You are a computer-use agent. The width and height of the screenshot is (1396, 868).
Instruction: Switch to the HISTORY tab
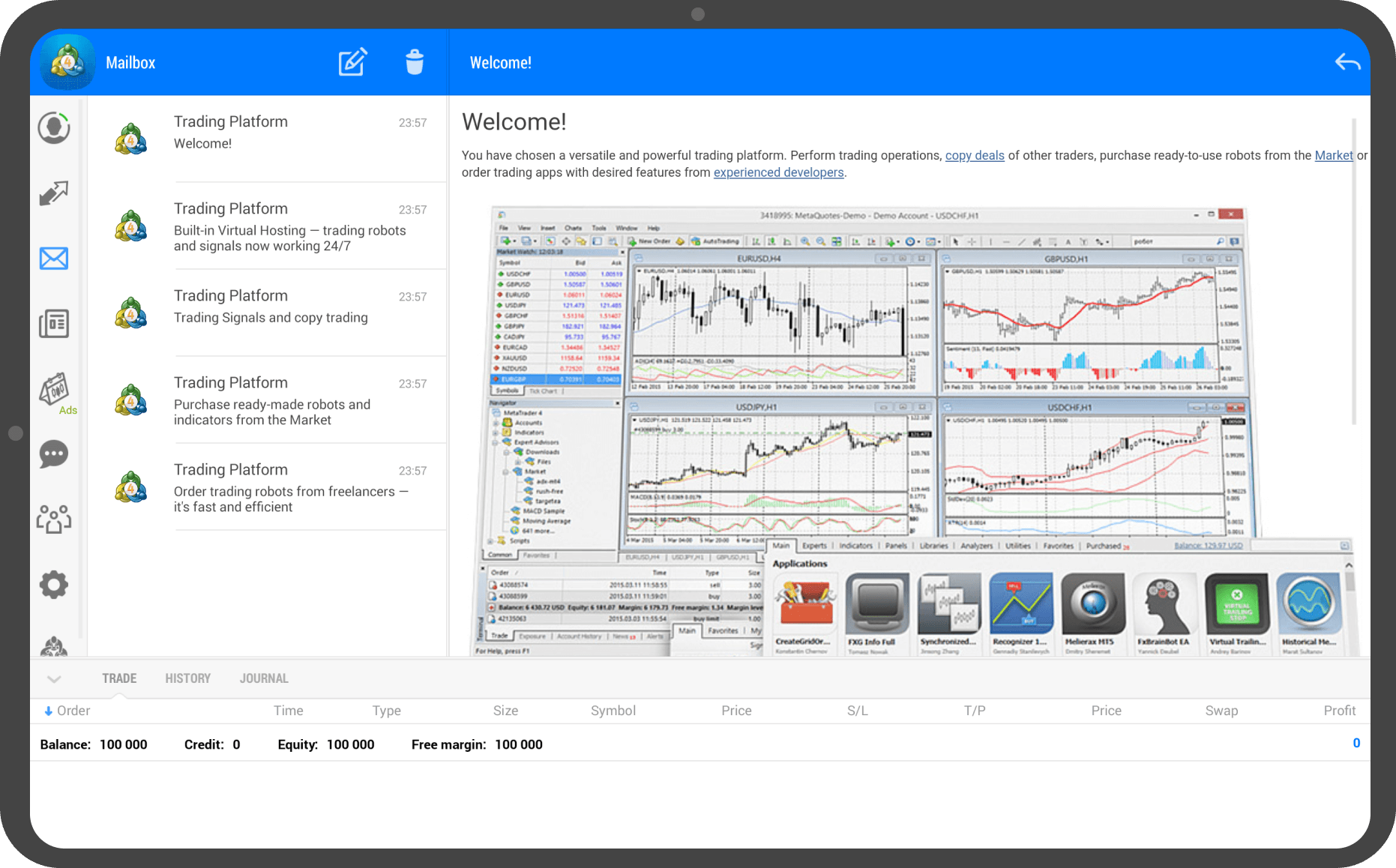187,678
